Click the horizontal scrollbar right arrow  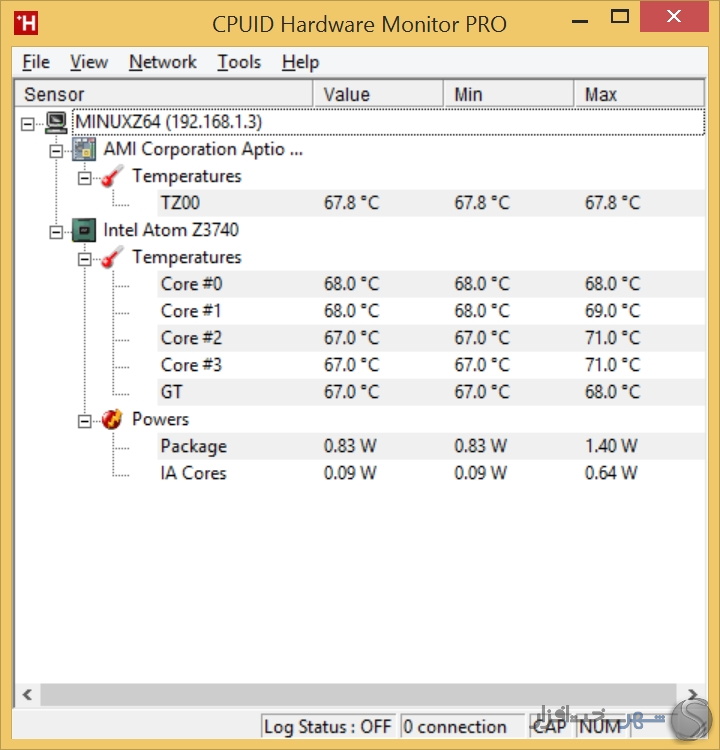(x=692, y=695)
